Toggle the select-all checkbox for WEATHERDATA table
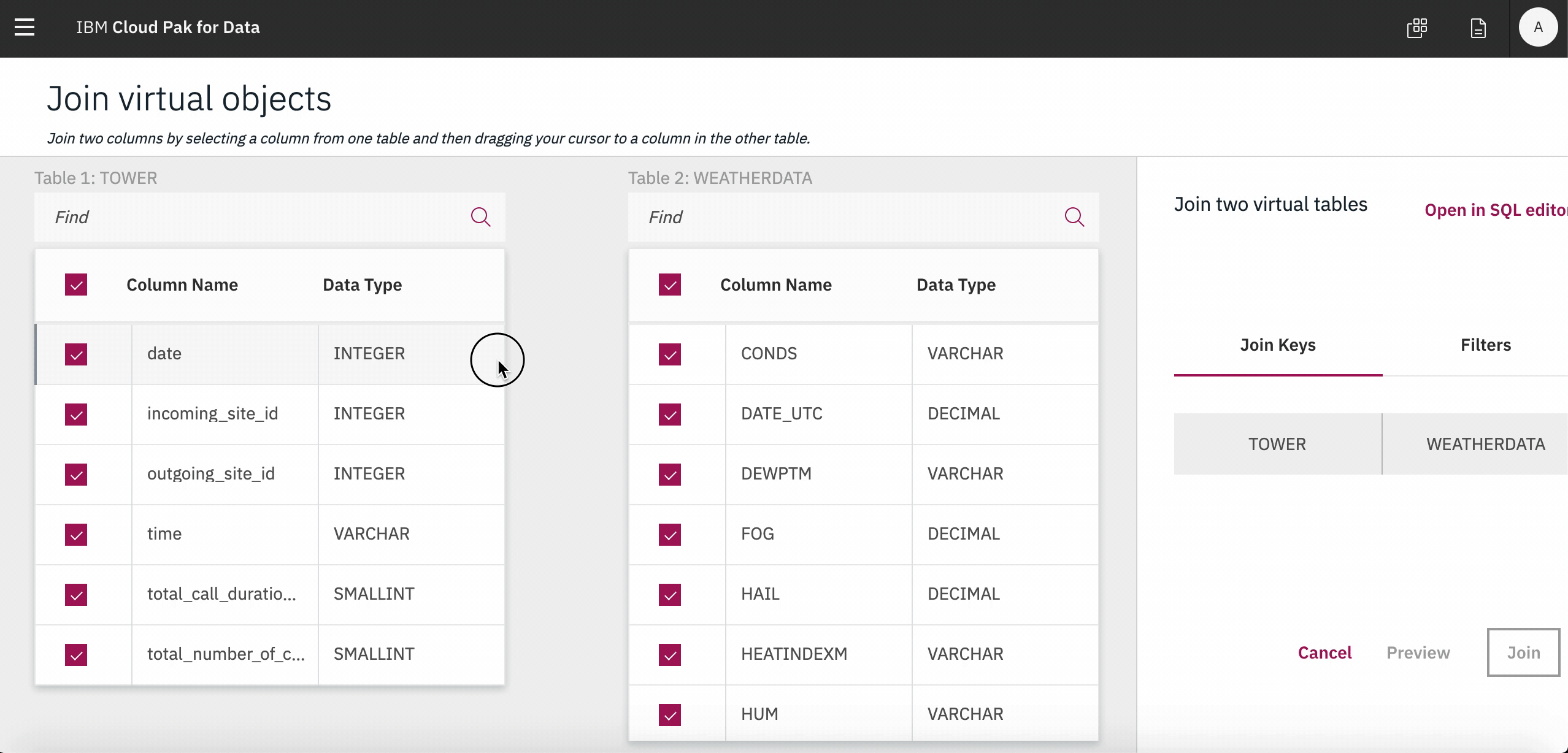 670,285
